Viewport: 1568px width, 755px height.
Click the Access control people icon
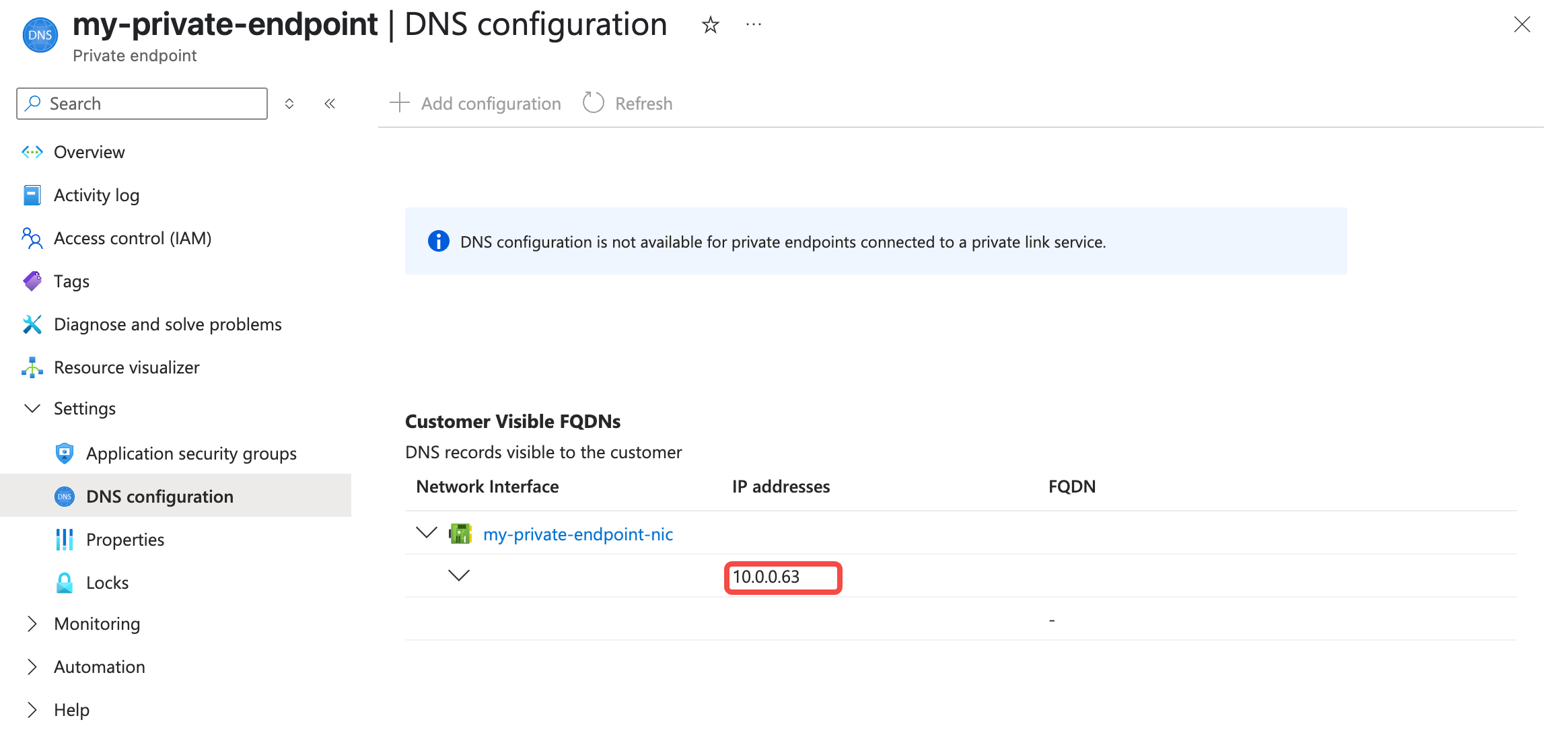click(32, 238)
